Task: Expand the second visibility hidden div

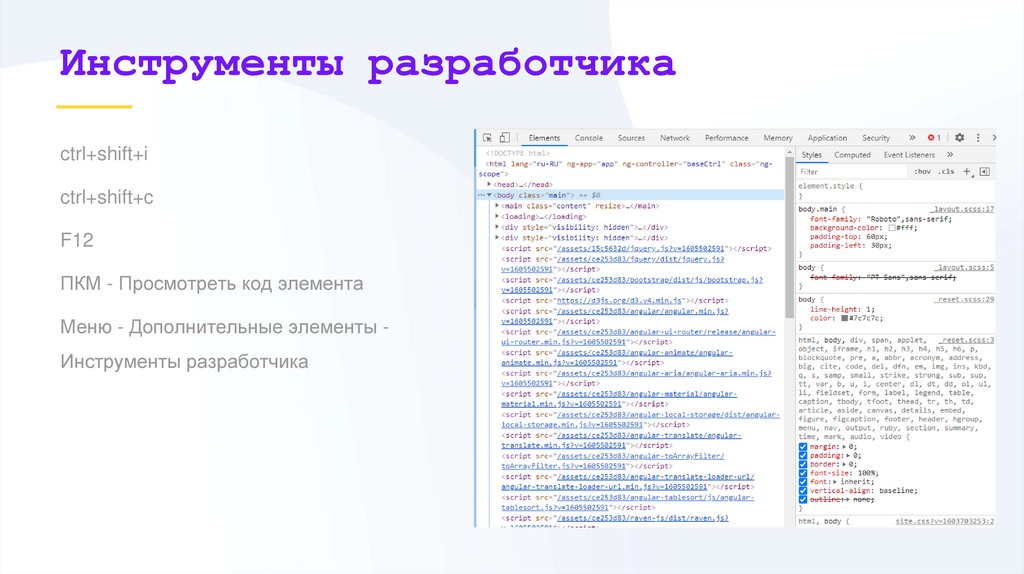Action: click(x=497, y=238)
